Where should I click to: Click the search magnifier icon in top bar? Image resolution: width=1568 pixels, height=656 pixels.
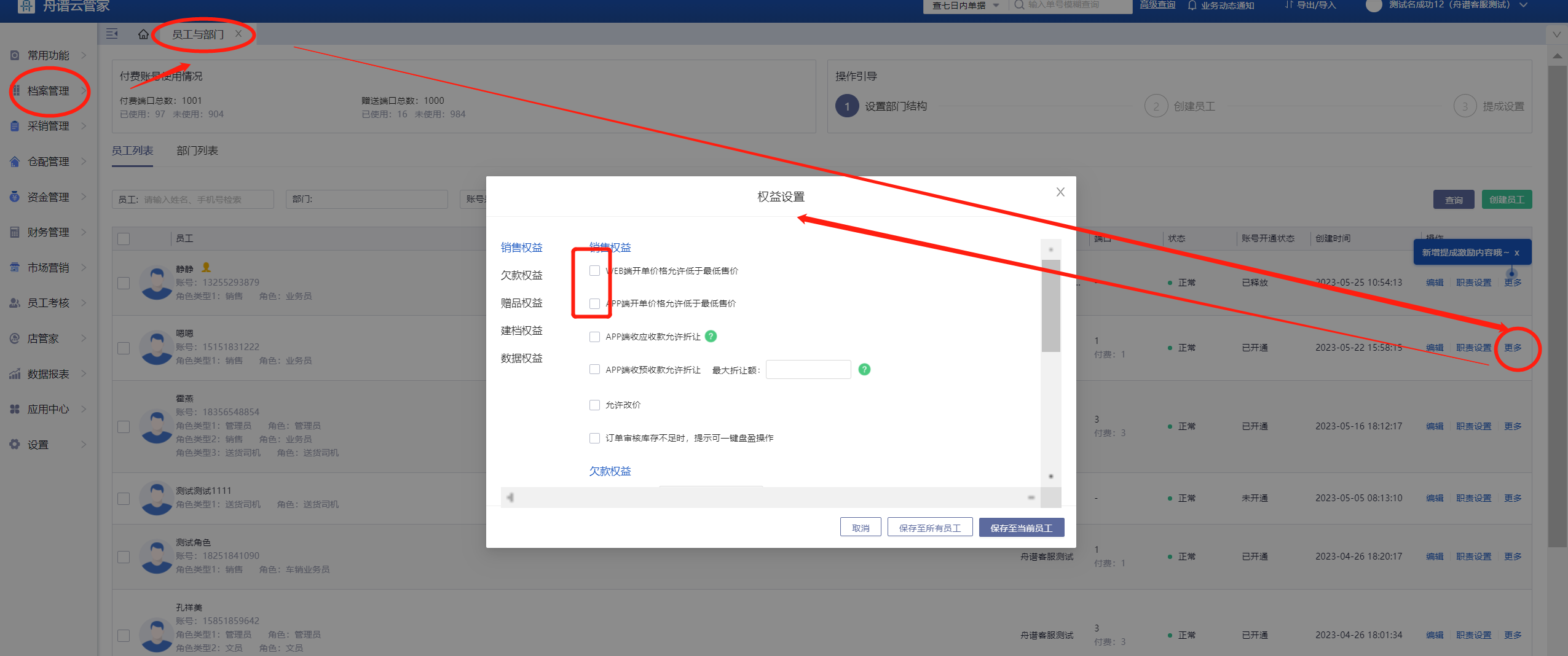[1019, 5]
